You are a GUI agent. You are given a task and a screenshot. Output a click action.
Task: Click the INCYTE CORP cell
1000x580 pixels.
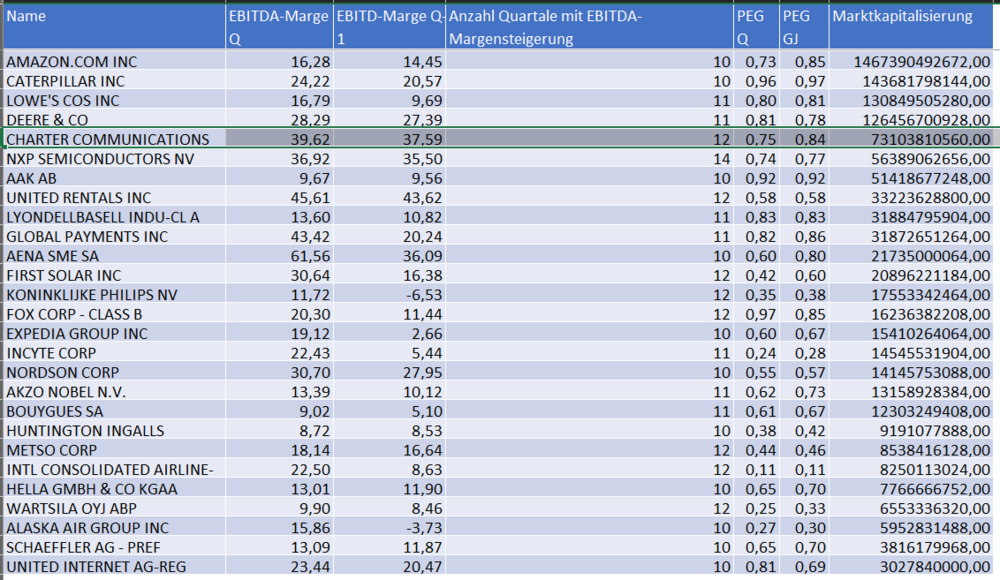pos(114,353)
